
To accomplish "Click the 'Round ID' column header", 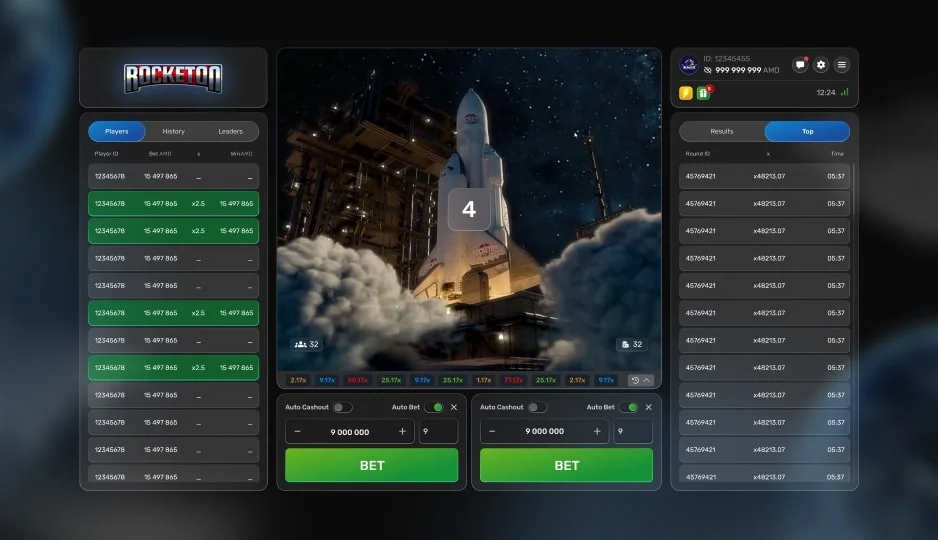I will [698, 154].
